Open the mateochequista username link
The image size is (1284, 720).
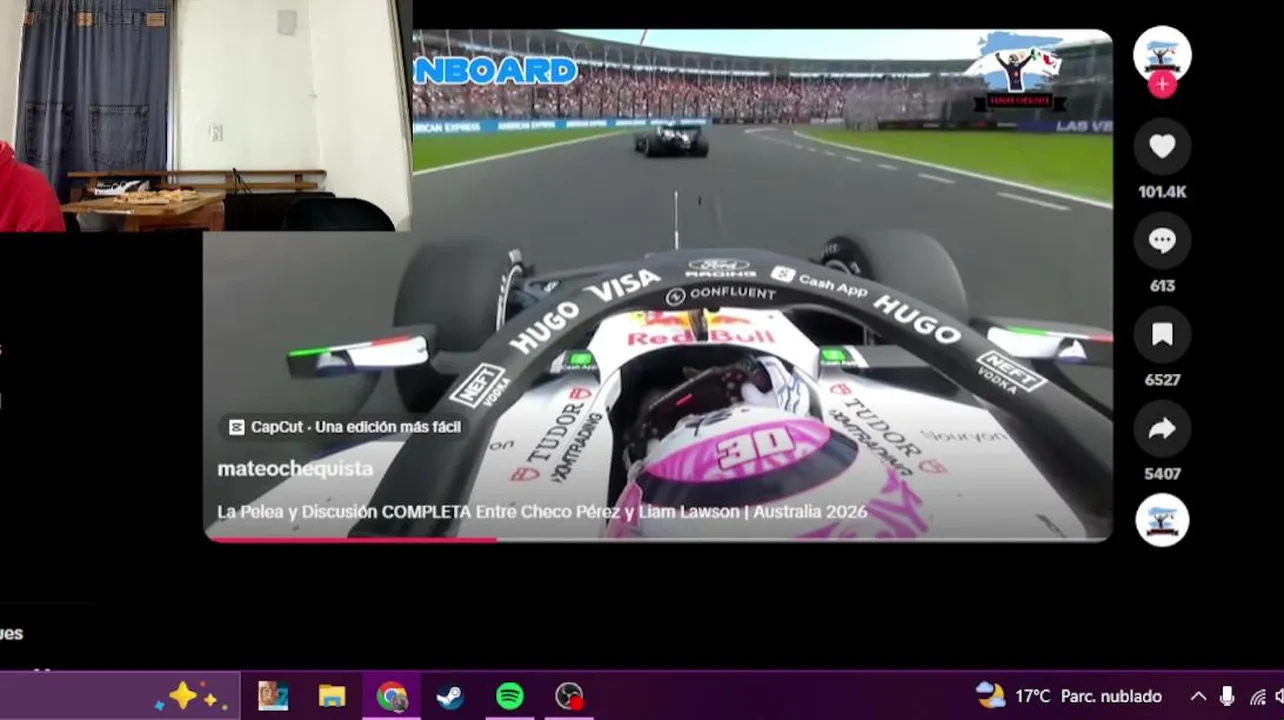295,468
